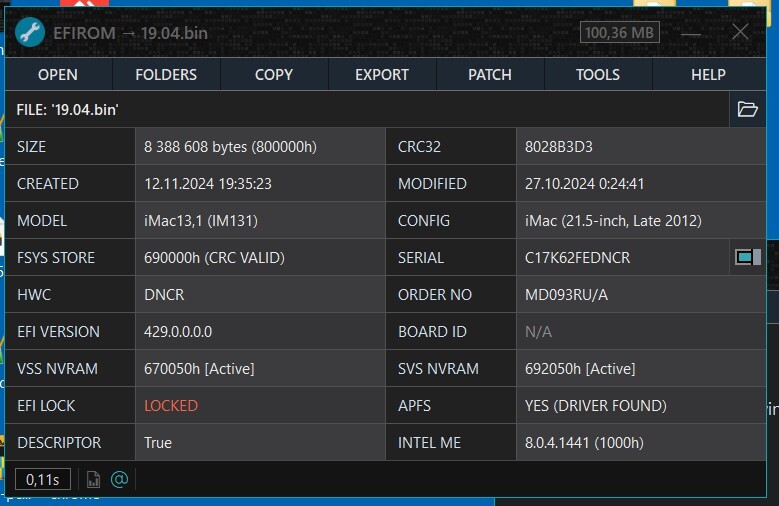
Task: Click the SIZE label cell
Action: point(70,147)
